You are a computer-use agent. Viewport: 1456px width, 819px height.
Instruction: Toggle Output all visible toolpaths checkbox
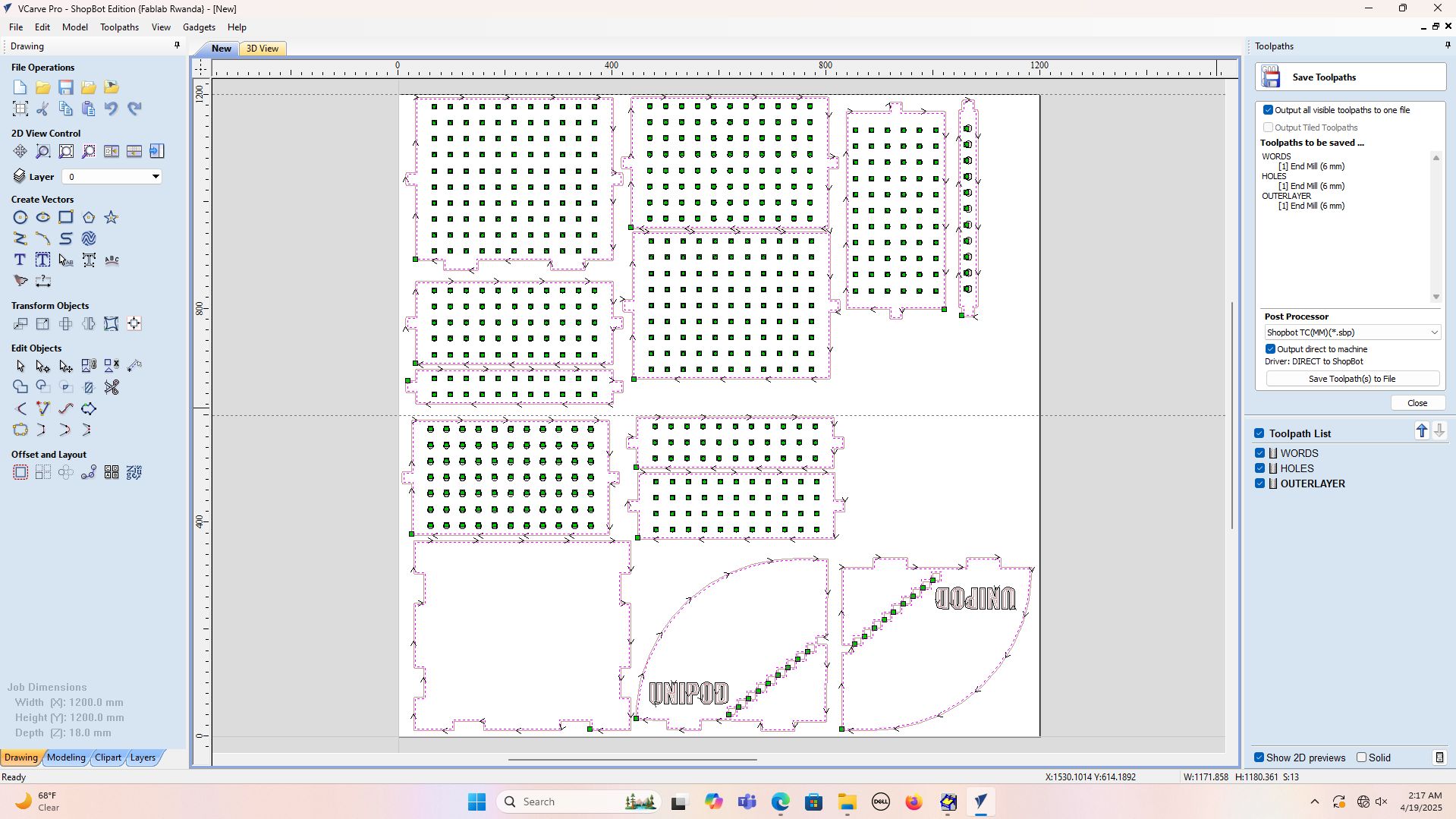[1268, 110]
